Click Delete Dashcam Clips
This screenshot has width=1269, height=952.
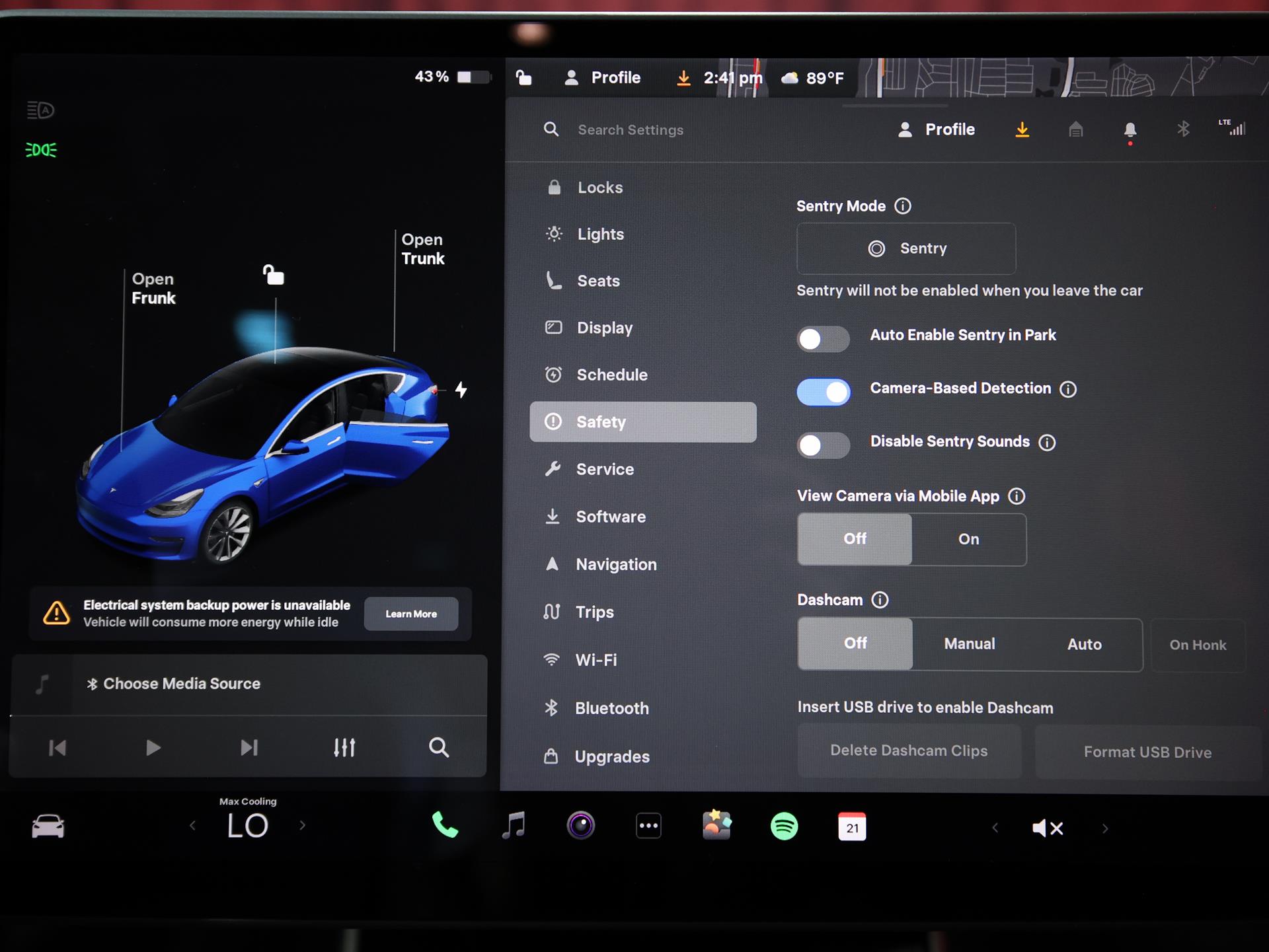909,751
